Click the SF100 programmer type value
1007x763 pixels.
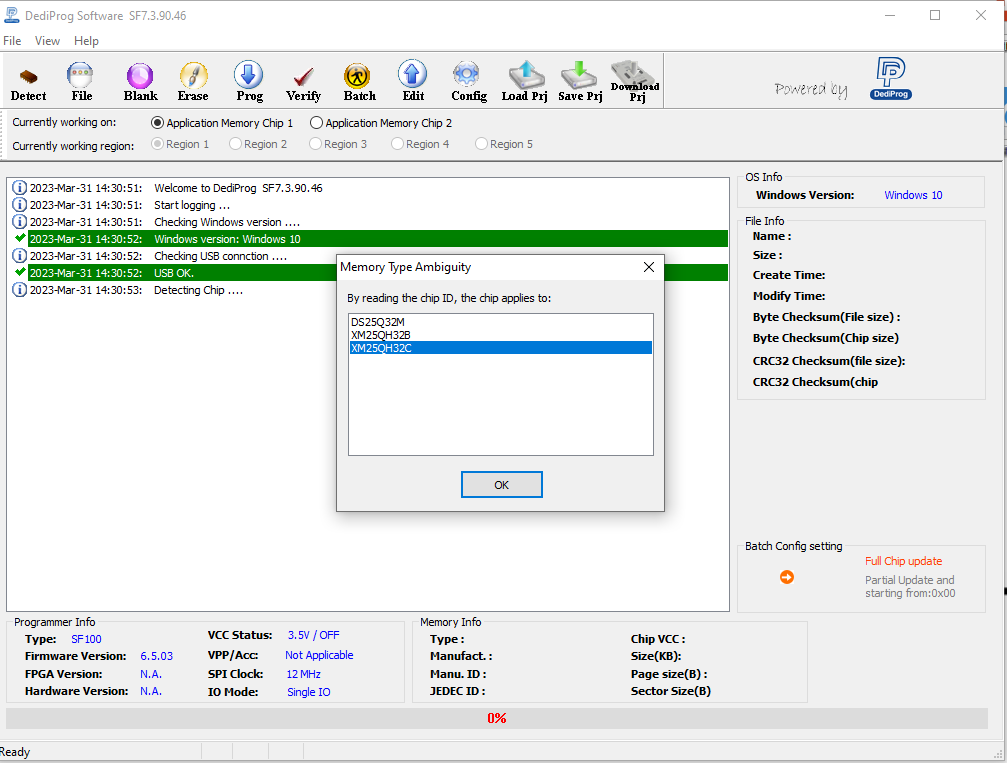(86, 639)
